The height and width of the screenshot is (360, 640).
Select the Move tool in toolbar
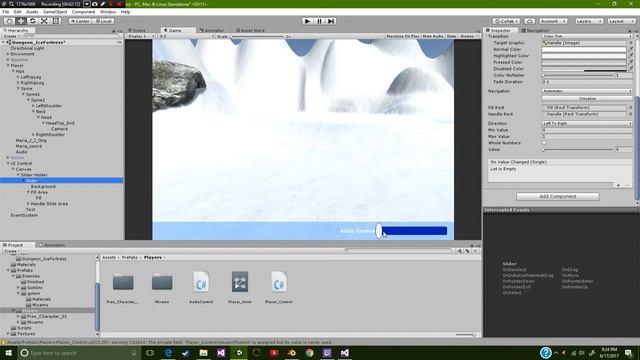tap(21, 21)
